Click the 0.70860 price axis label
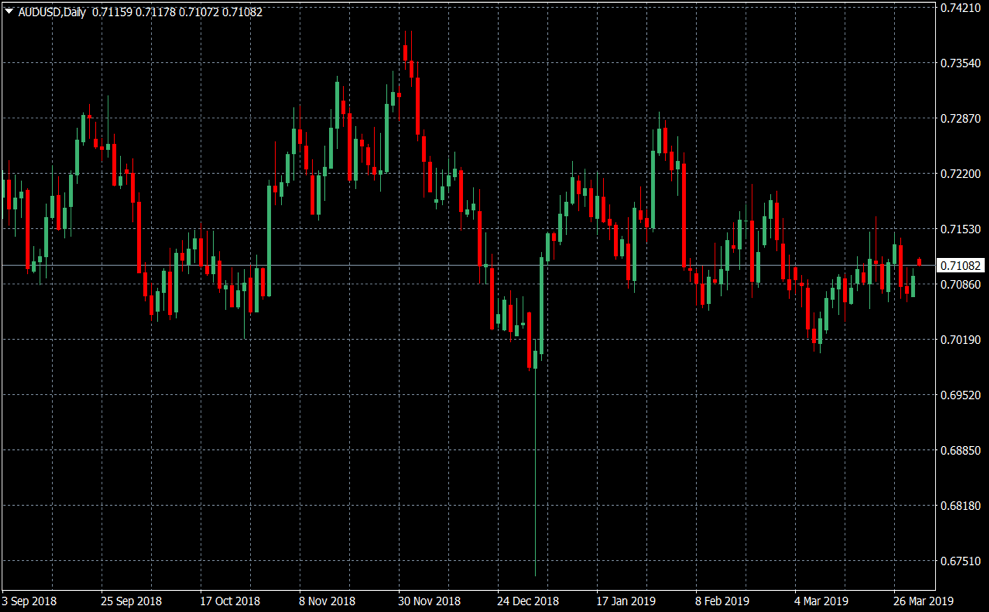The height and width of the screenshot is (612, 989). 961,285
